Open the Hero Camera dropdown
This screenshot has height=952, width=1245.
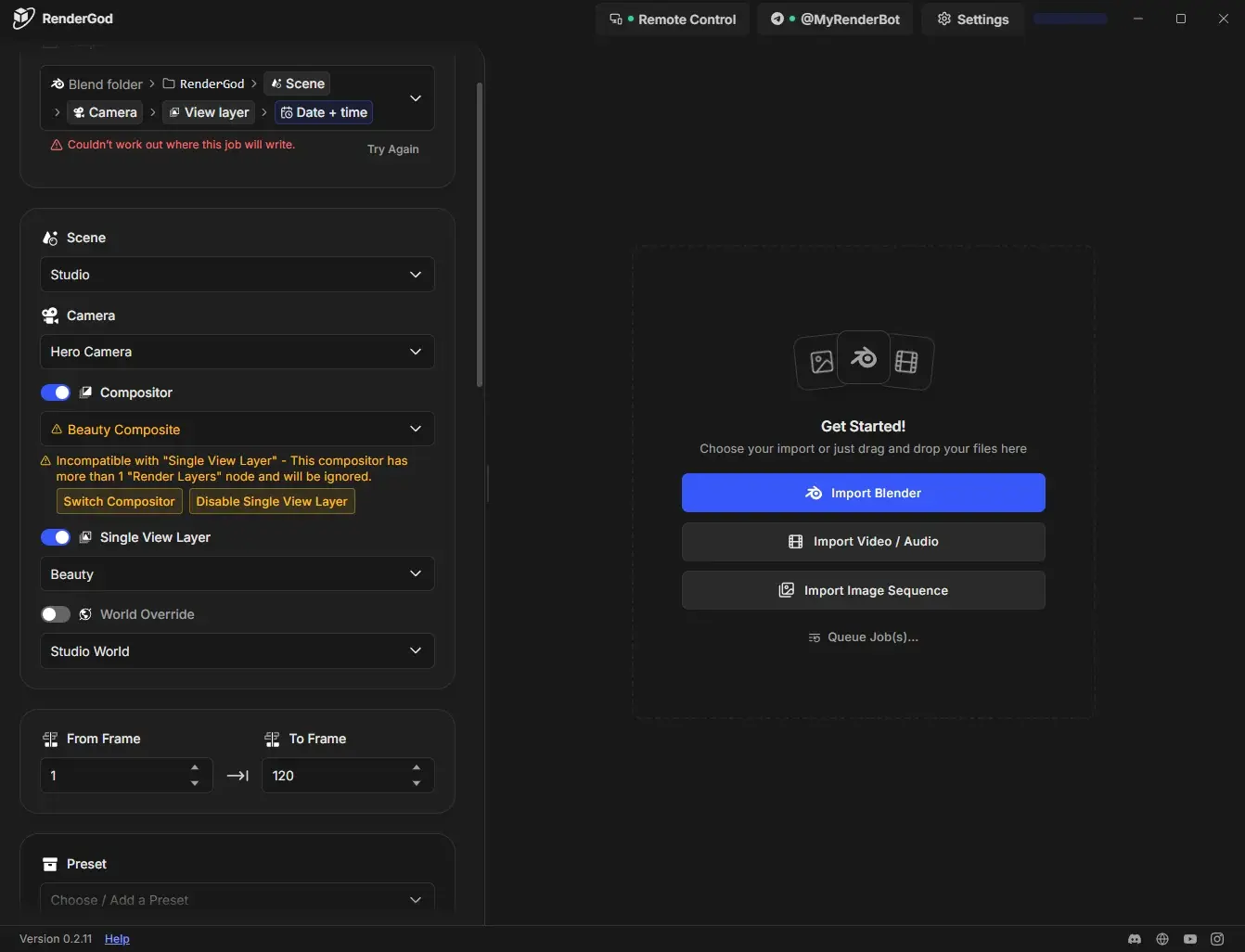[x=237, y=352]
